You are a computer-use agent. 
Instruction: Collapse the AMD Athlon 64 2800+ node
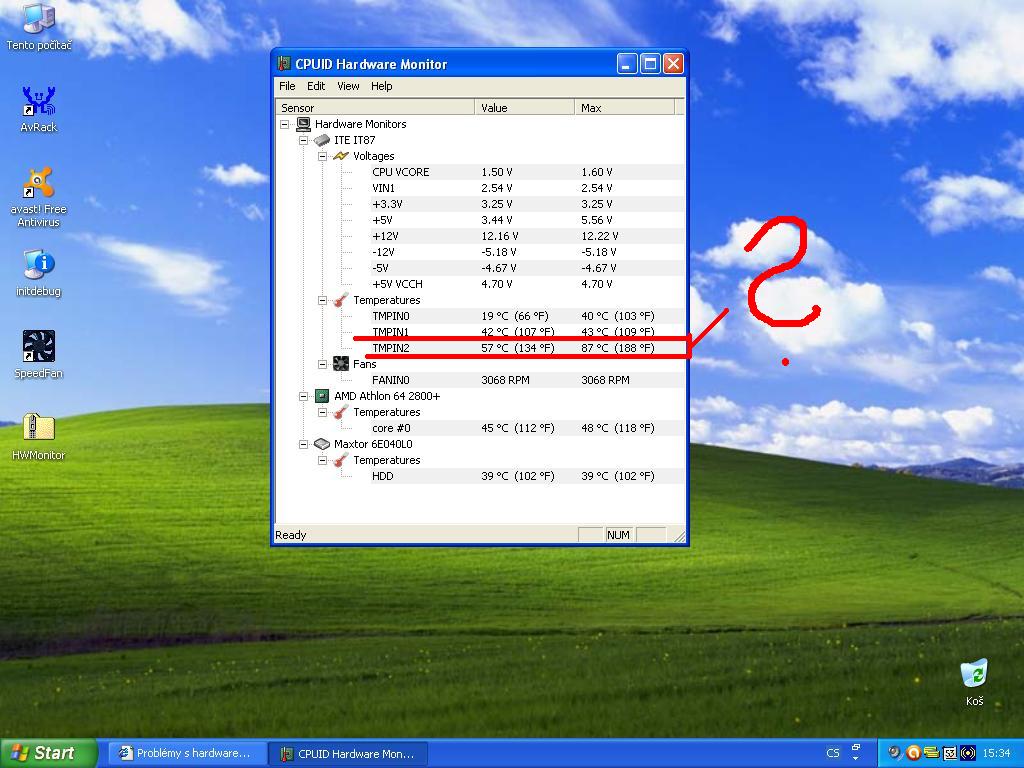tap(304, 396)
